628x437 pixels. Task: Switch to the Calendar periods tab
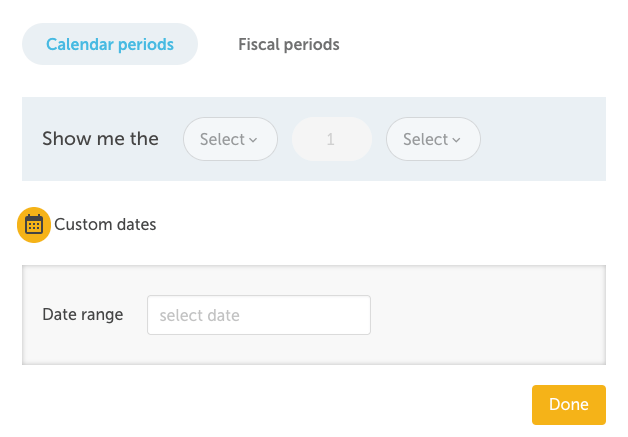[110, 45]
